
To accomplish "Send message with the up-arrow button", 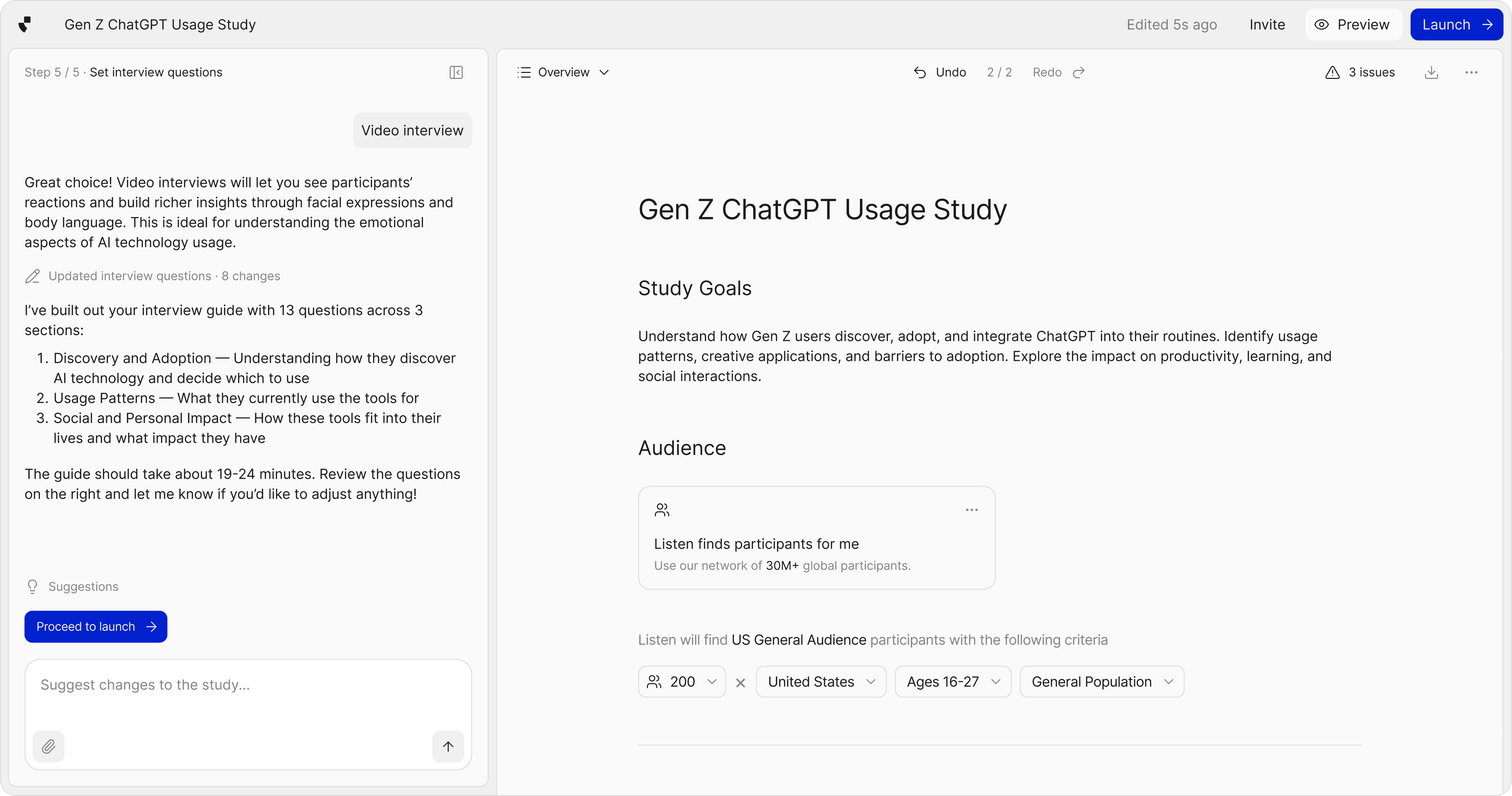I will click(x=448, y=746).
